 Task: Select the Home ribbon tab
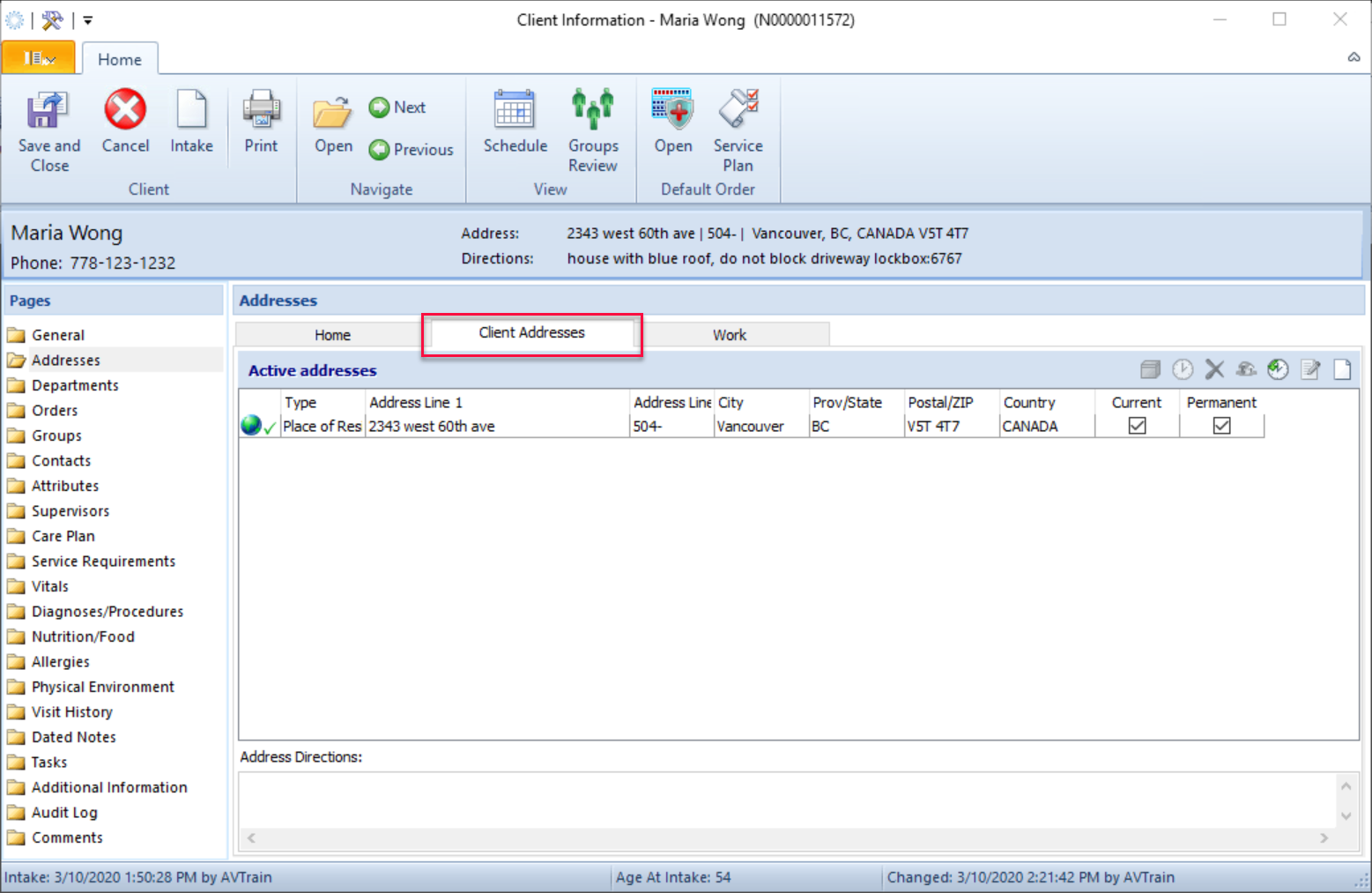[120, 59]
